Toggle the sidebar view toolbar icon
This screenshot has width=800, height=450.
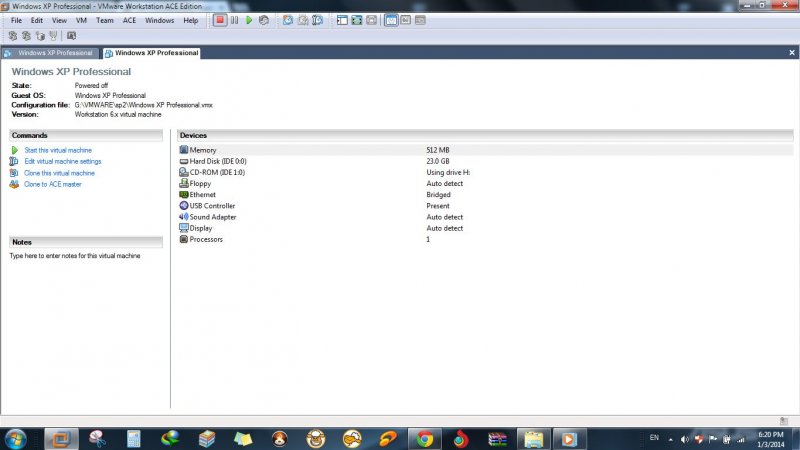coord(342,20)
